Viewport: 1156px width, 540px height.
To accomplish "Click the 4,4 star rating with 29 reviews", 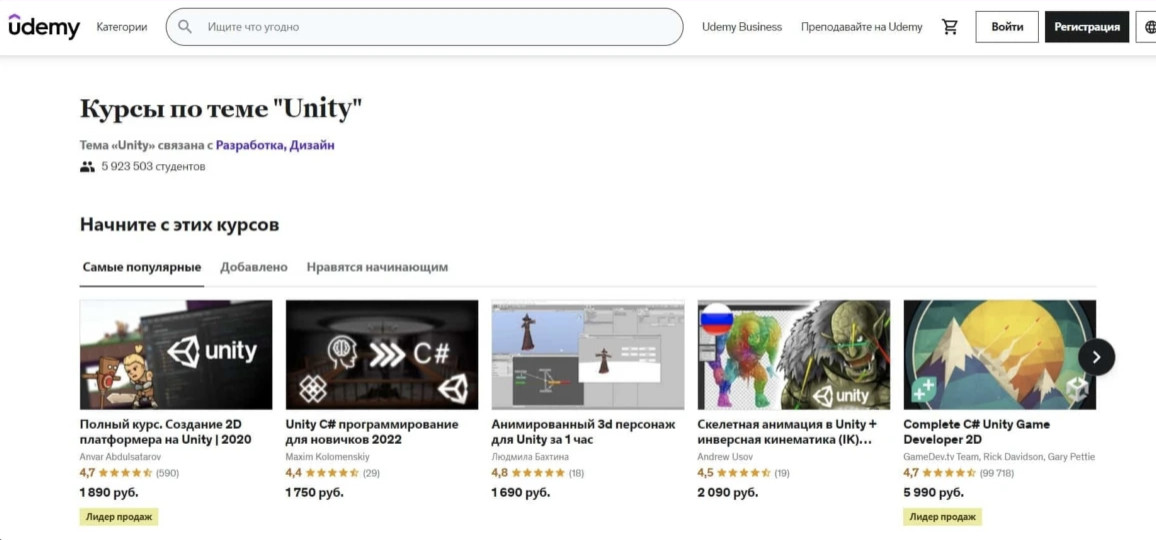I will [x=332, y=473].
